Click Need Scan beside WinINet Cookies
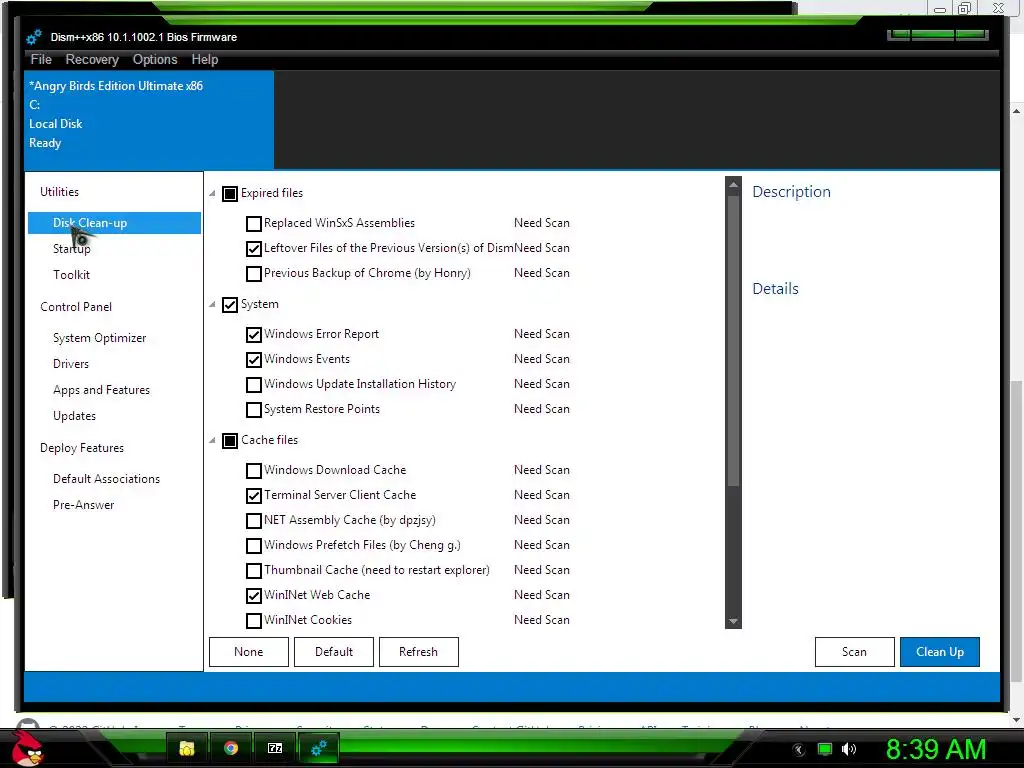Viewport: 1024px width, 768px height. coord(541,620)
